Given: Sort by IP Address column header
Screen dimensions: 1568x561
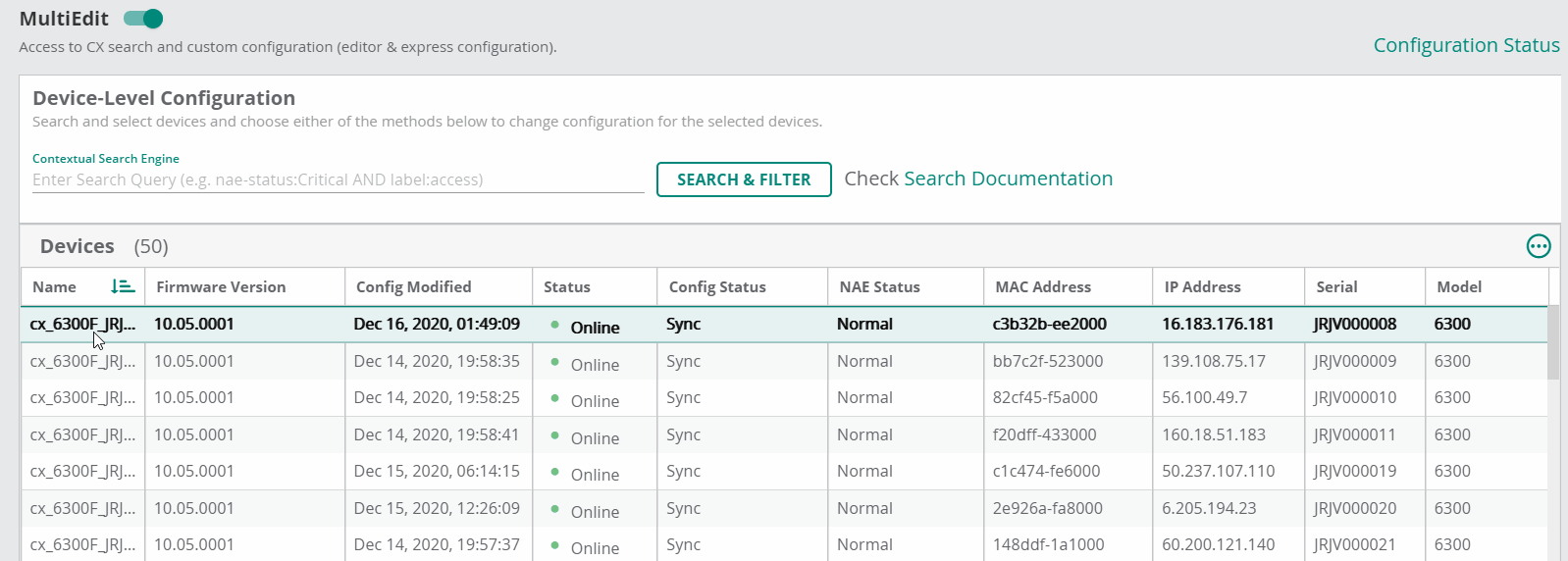Looking at the screenshot, I should 1202,287.
